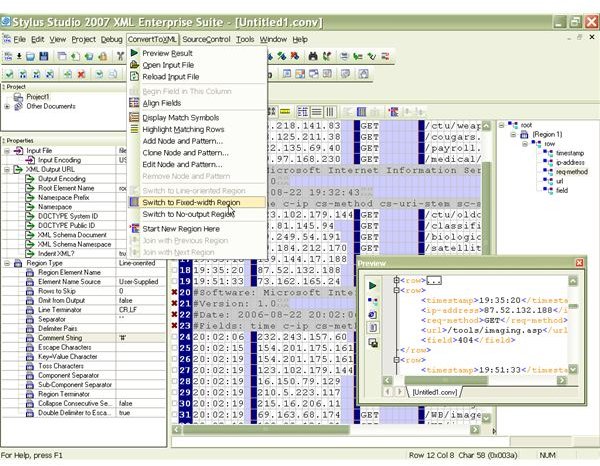Select Highlight Matching Rows menu item
The image size is (600, 466).
pyautogui.click(x=197, y=129)
